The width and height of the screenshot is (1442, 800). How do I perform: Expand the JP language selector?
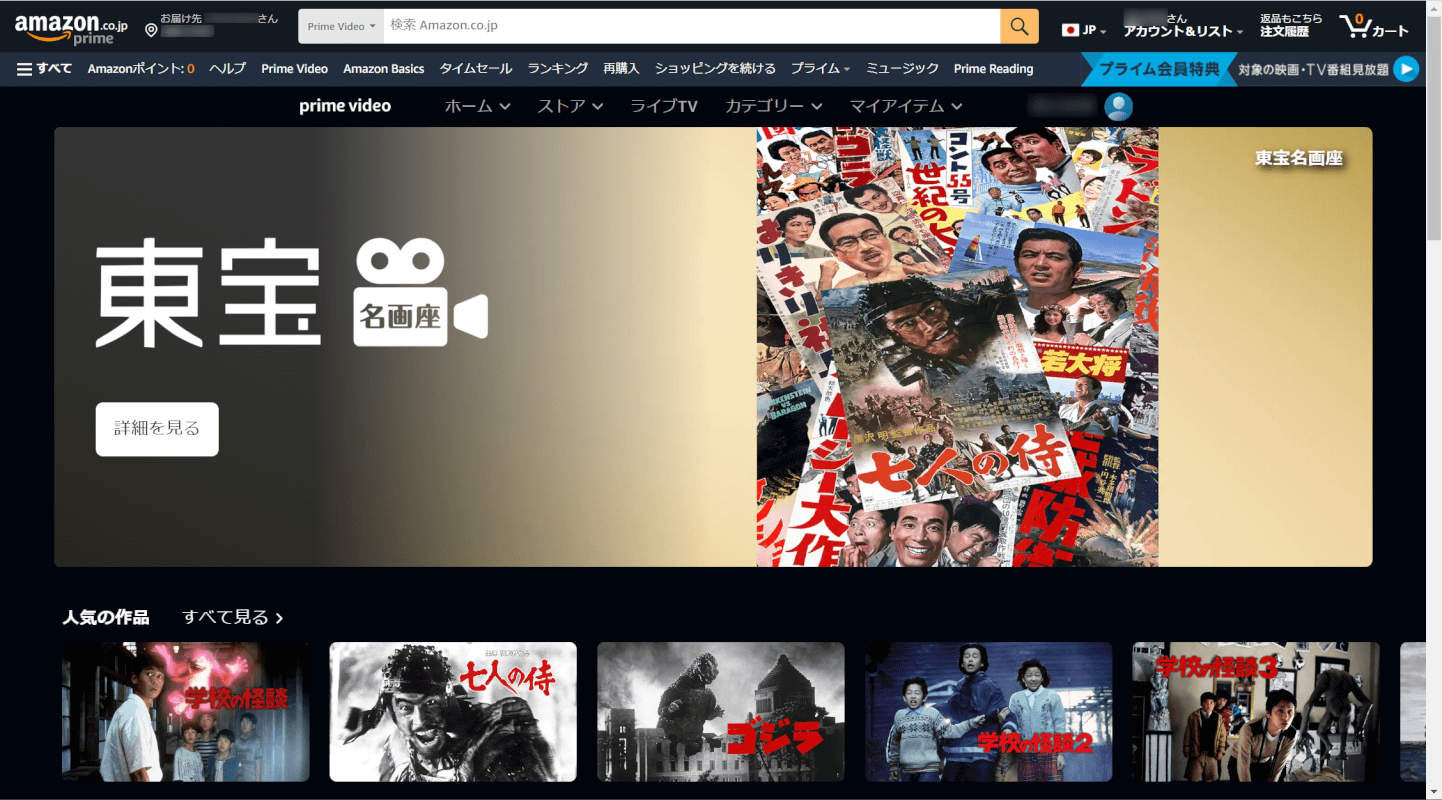(x=1084, y=30)
